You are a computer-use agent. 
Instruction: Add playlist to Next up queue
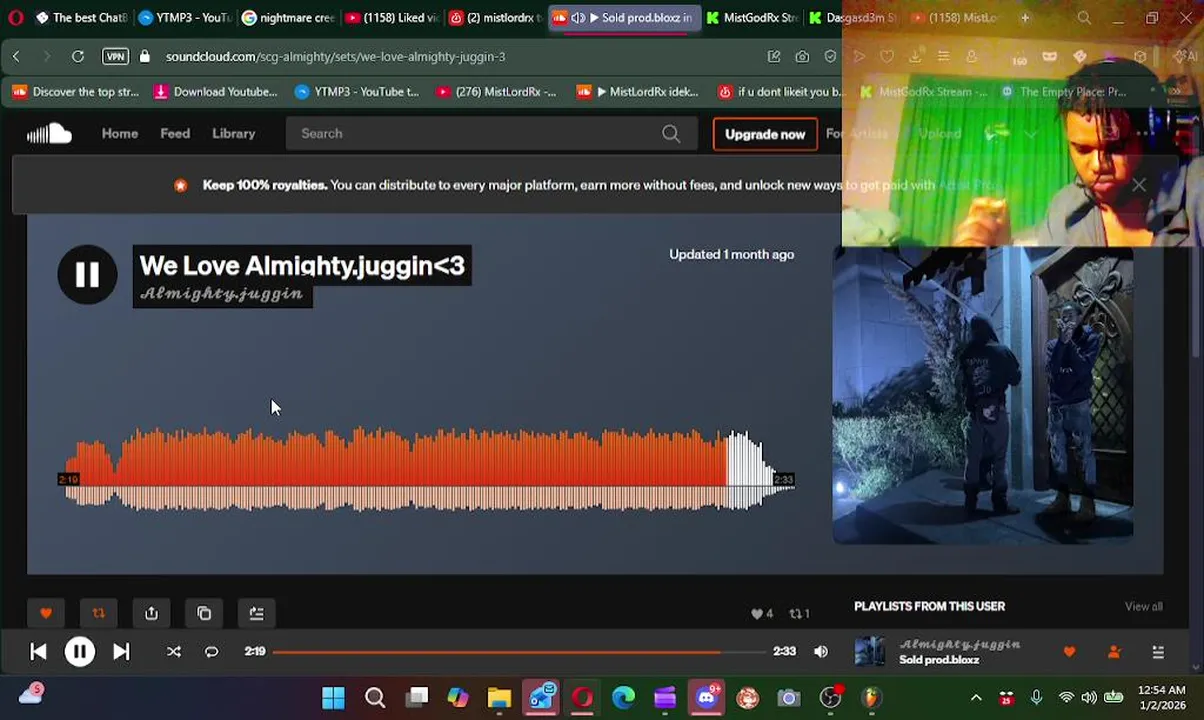pyautogui.click(x=256, y=613)
